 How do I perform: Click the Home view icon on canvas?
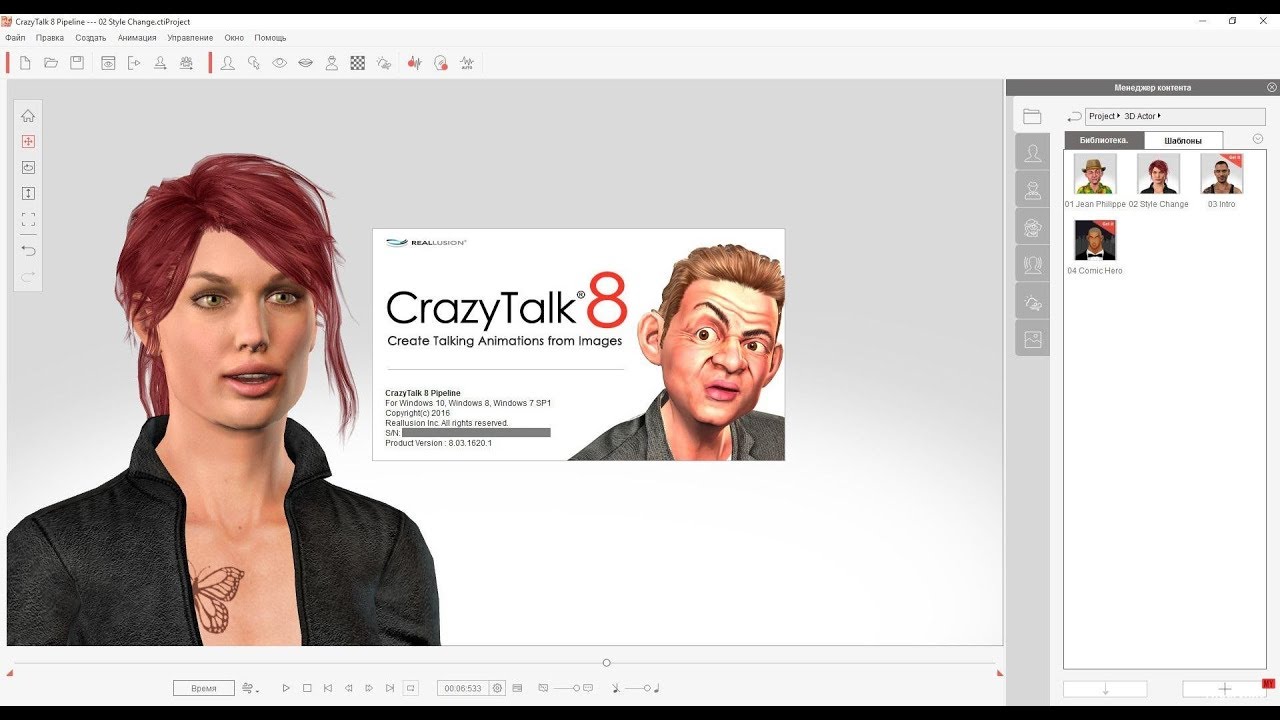point(28,116)
